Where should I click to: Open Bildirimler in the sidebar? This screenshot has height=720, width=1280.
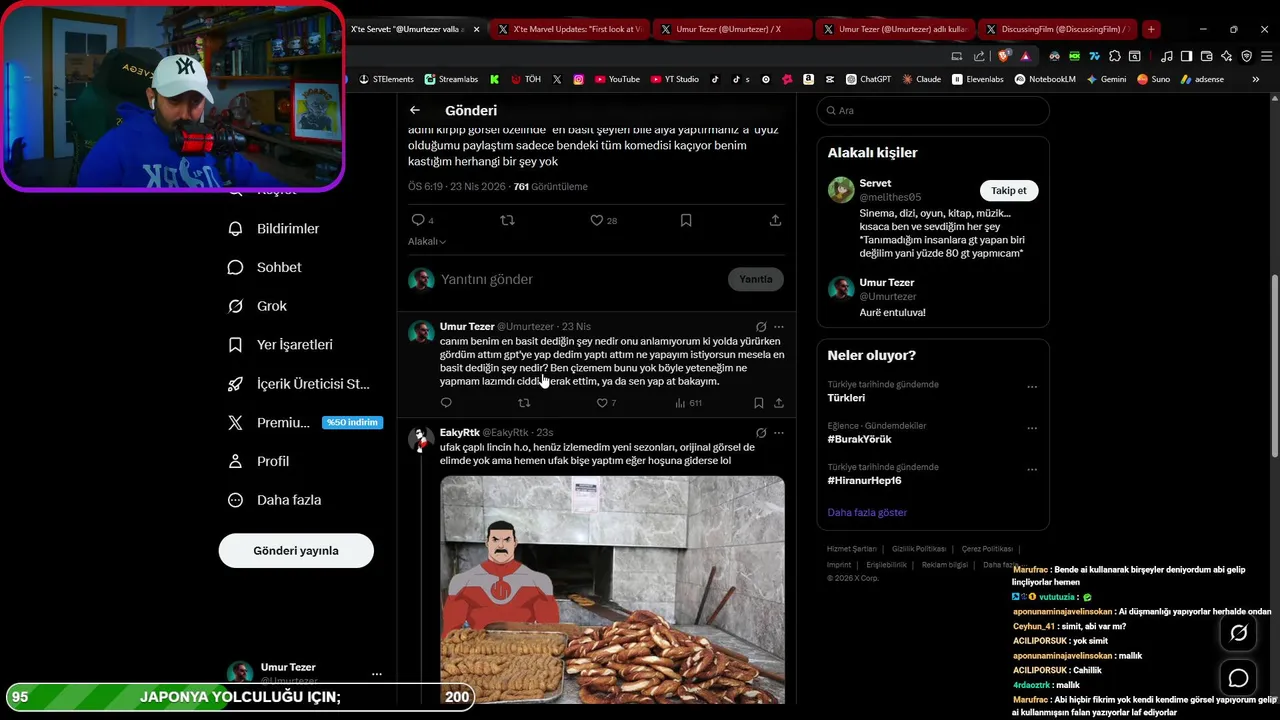(274, 229)
